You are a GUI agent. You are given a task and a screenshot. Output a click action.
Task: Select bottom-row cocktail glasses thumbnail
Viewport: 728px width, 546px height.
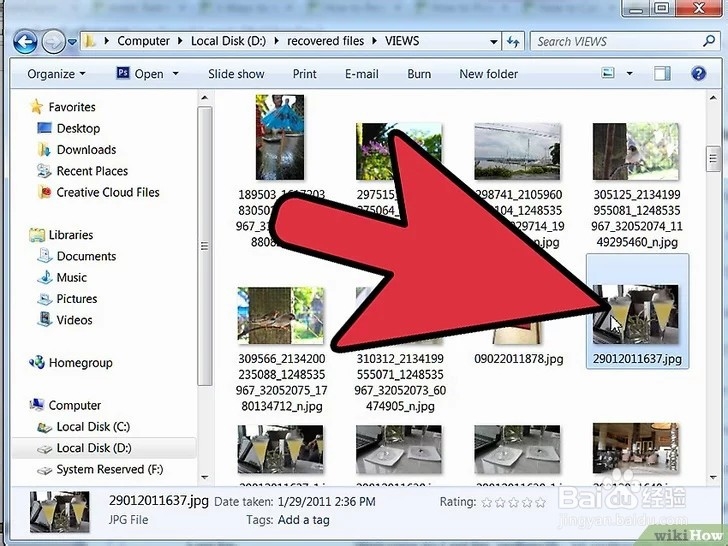point(280,449)
